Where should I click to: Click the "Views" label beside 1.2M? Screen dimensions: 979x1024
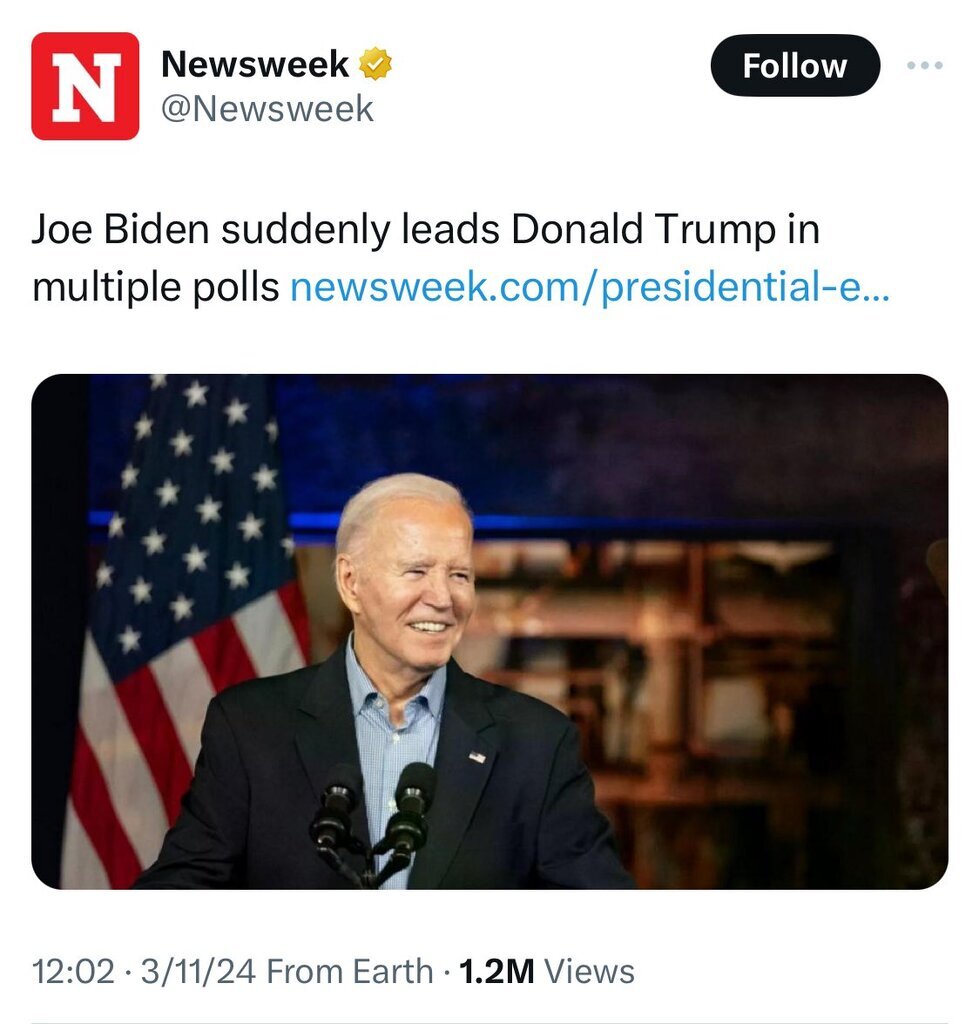coord(590,971)
